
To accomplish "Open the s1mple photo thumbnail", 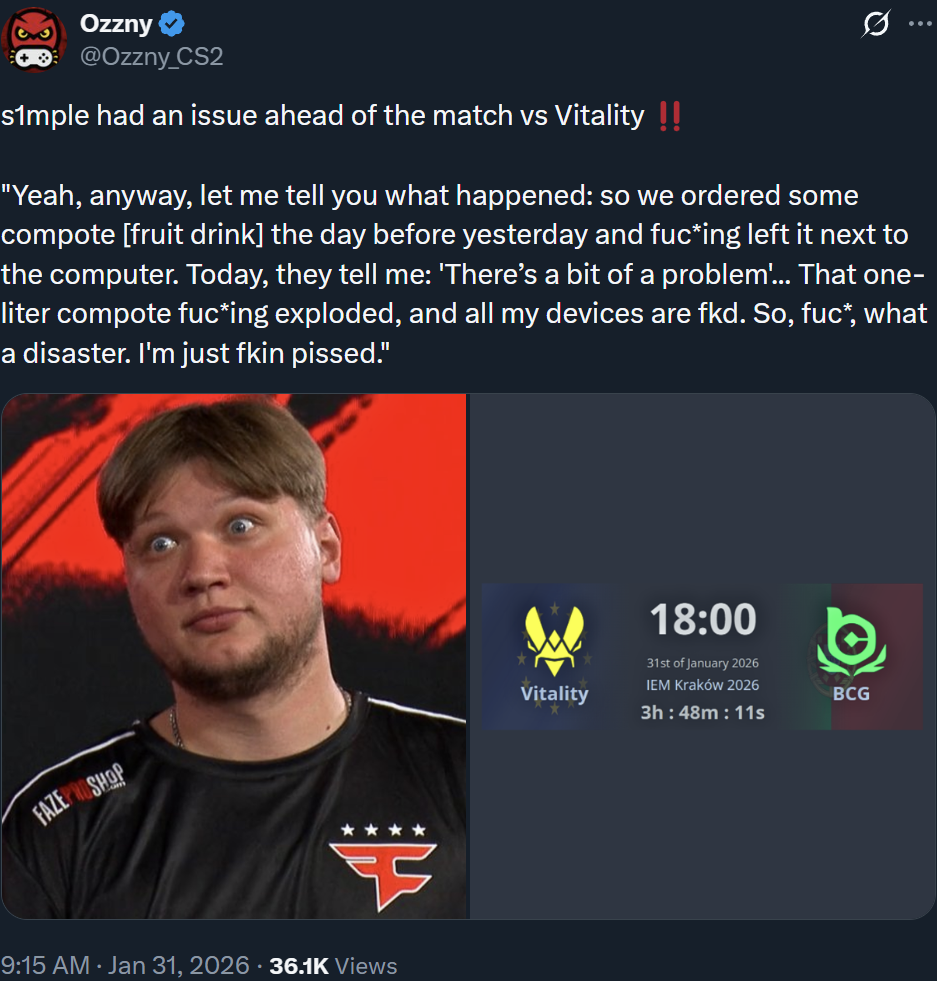I will tap(234, 656).
